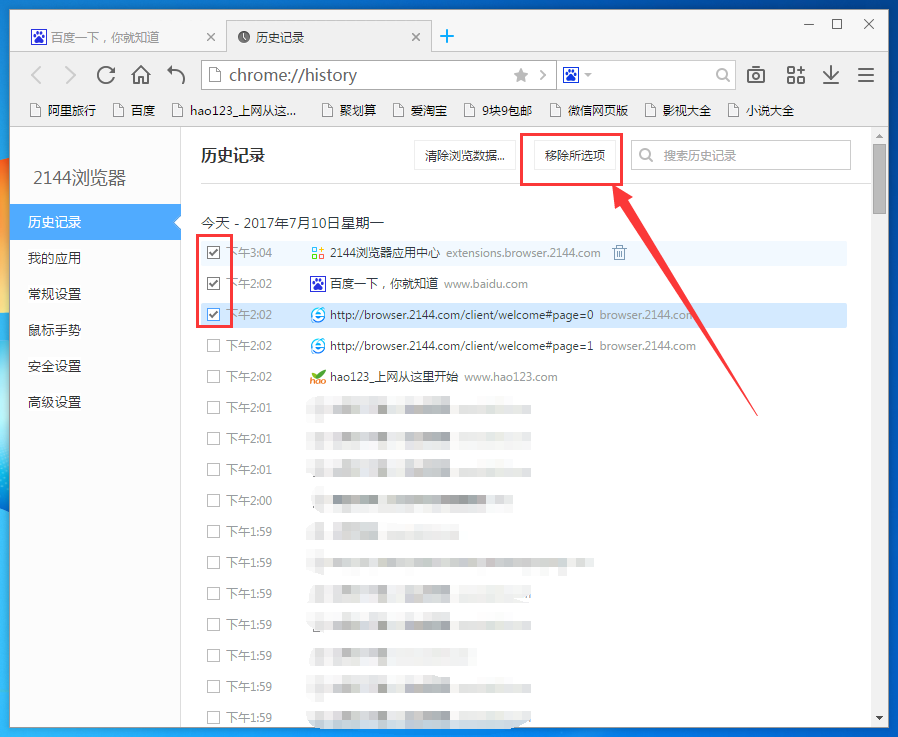
Task: Open the hamburger menu icon
Action: click(866, 74)
